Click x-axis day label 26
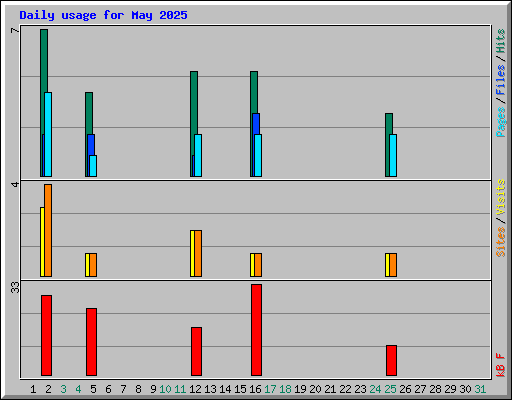 [405, 389]
